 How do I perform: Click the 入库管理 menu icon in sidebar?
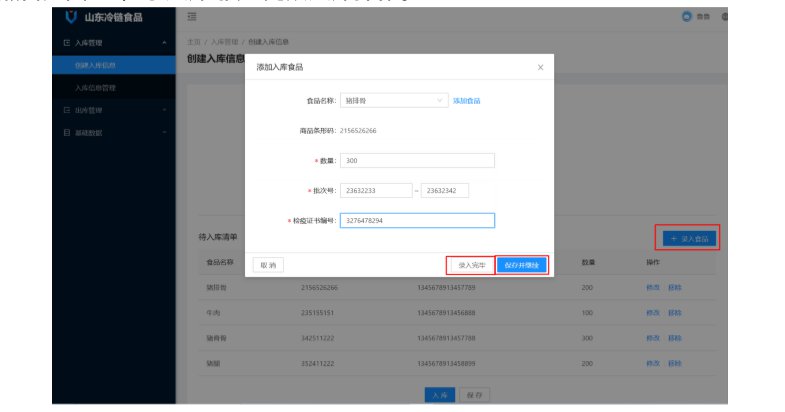[67, 43]
